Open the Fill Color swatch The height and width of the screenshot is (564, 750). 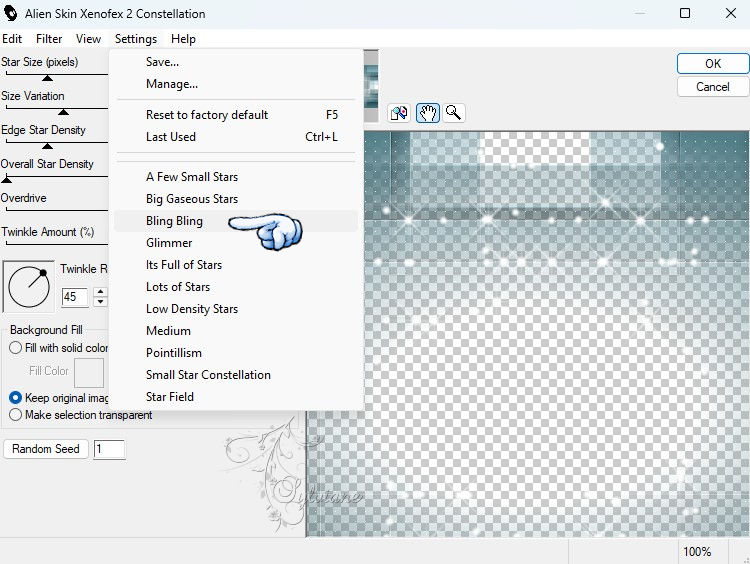click(89, 372)
